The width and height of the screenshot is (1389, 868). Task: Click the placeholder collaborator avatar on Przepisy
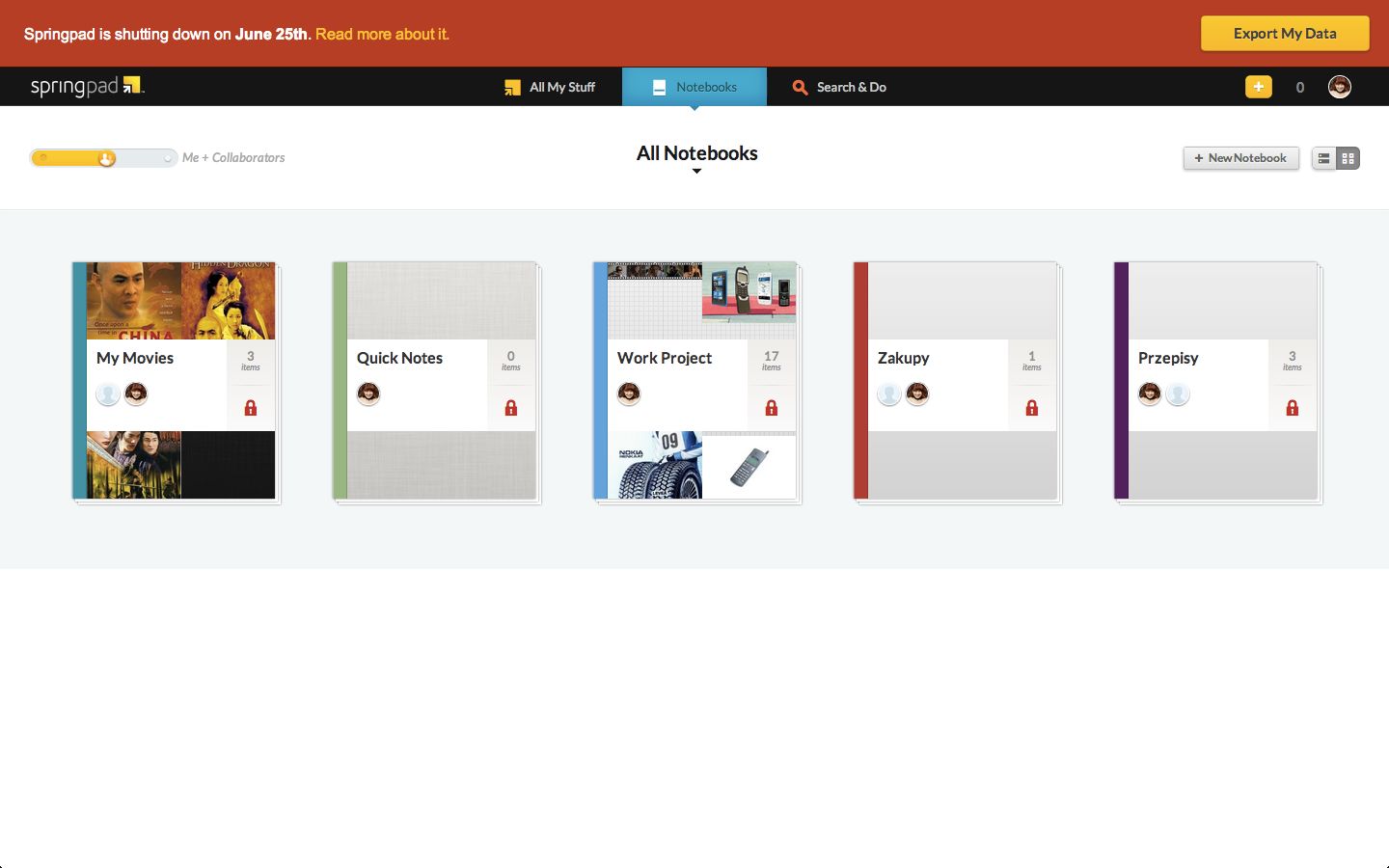click(x=1178, y=393)
